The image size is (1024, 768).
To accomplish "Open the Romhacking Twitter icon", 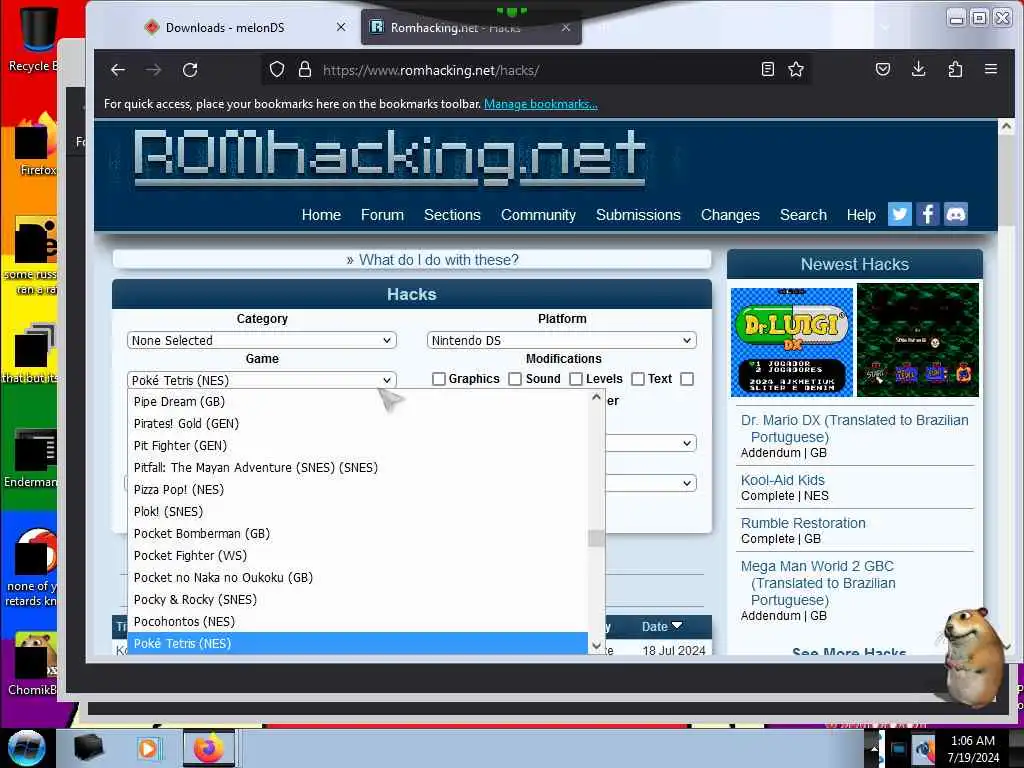I will (900, 214).
